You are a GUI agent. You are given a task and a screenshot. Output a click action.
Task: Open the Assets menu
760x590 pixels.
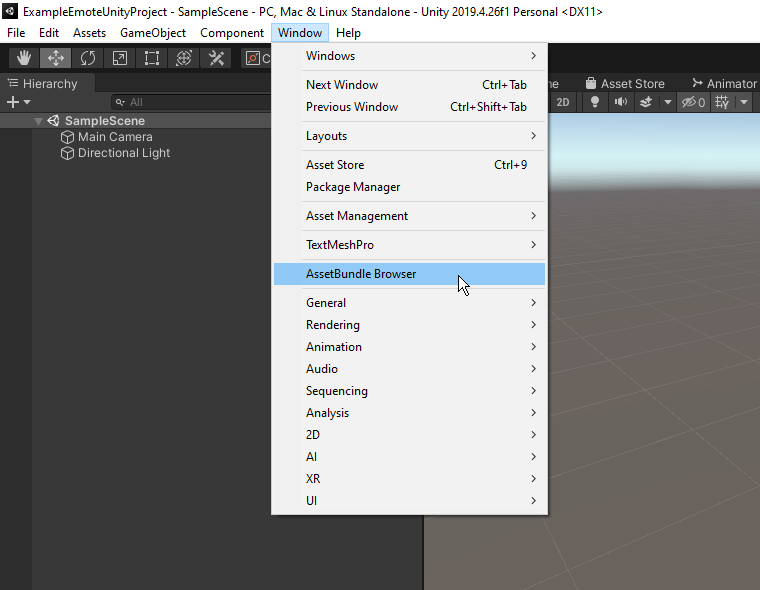89,33
